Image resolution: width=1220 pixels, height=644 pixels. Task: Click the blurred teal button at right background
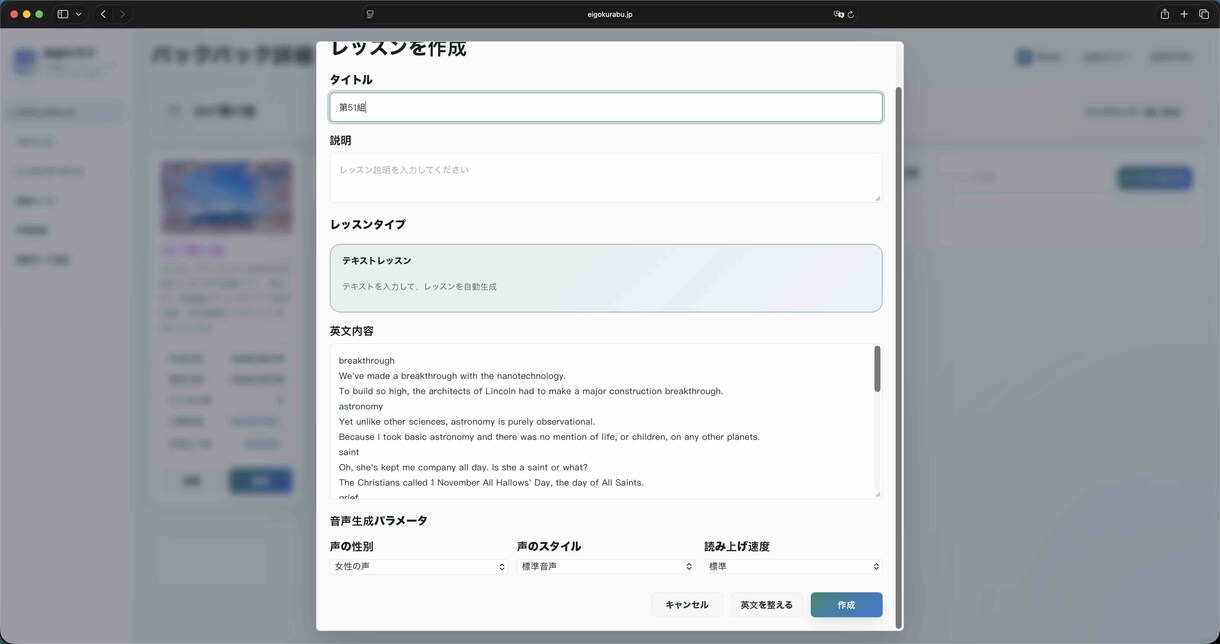(1155, 178)
